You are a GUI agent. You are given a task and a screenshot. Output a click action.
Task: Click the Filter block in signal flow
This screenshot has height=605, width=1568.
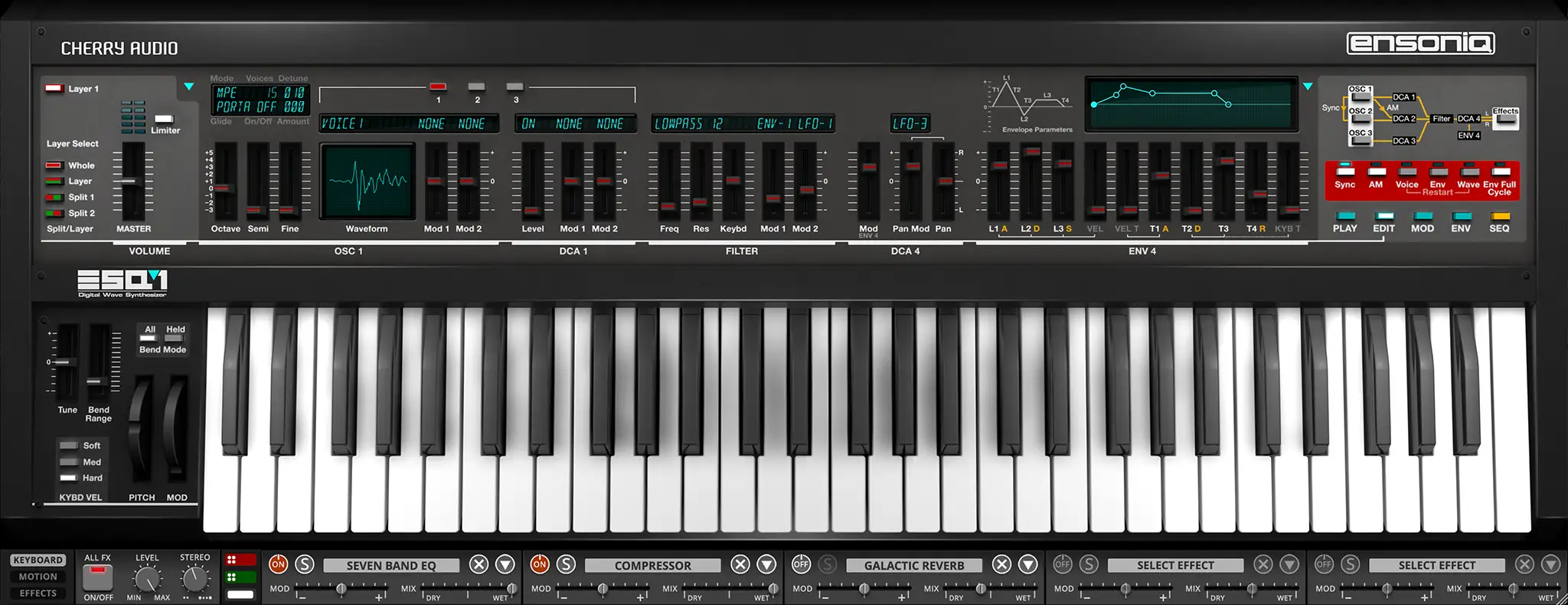[1442, 119]
